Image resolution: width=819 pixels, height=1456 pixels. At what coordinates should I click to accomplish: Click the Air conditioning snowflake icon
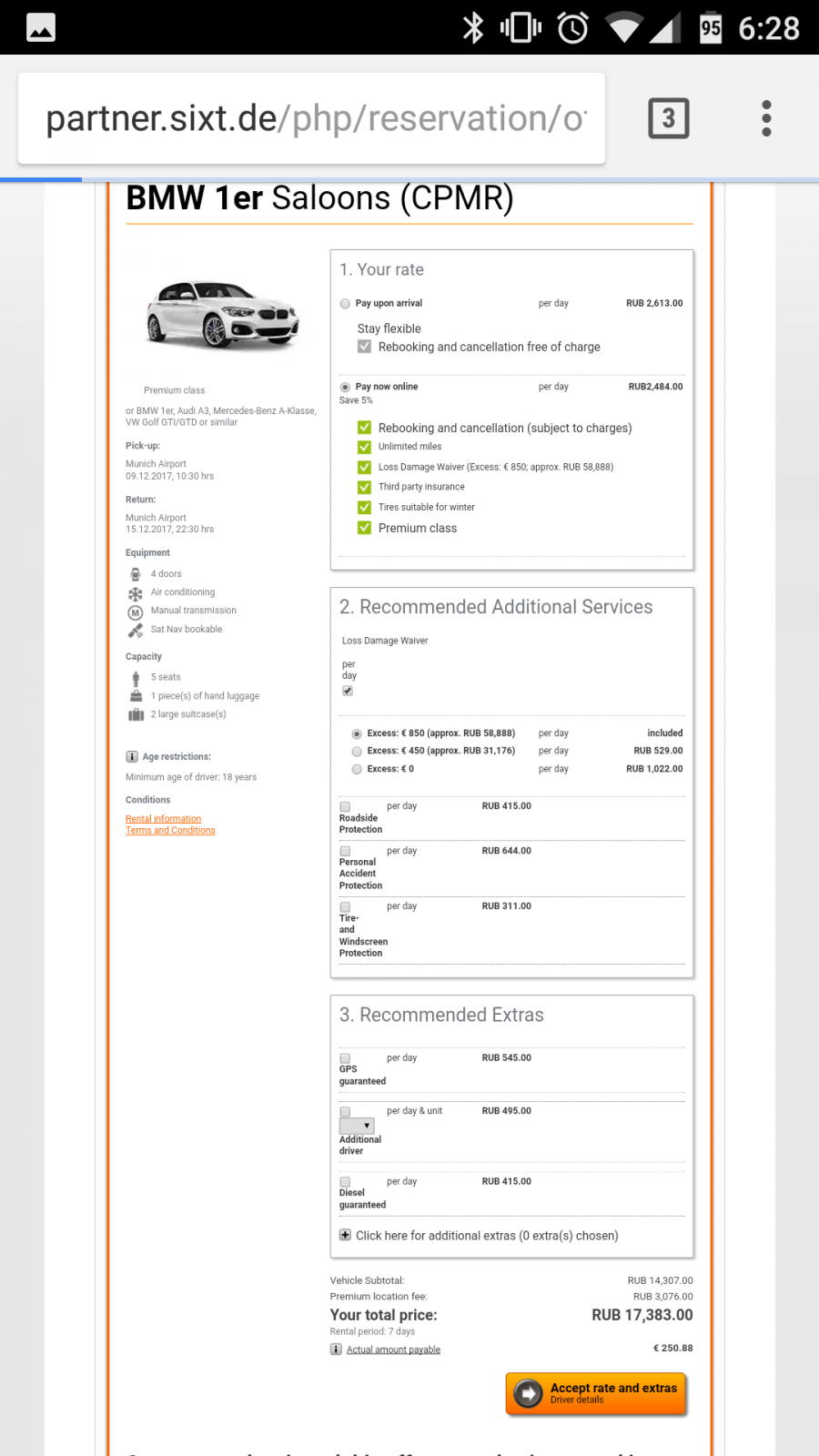pyautogui.click(x=136, y=593)
